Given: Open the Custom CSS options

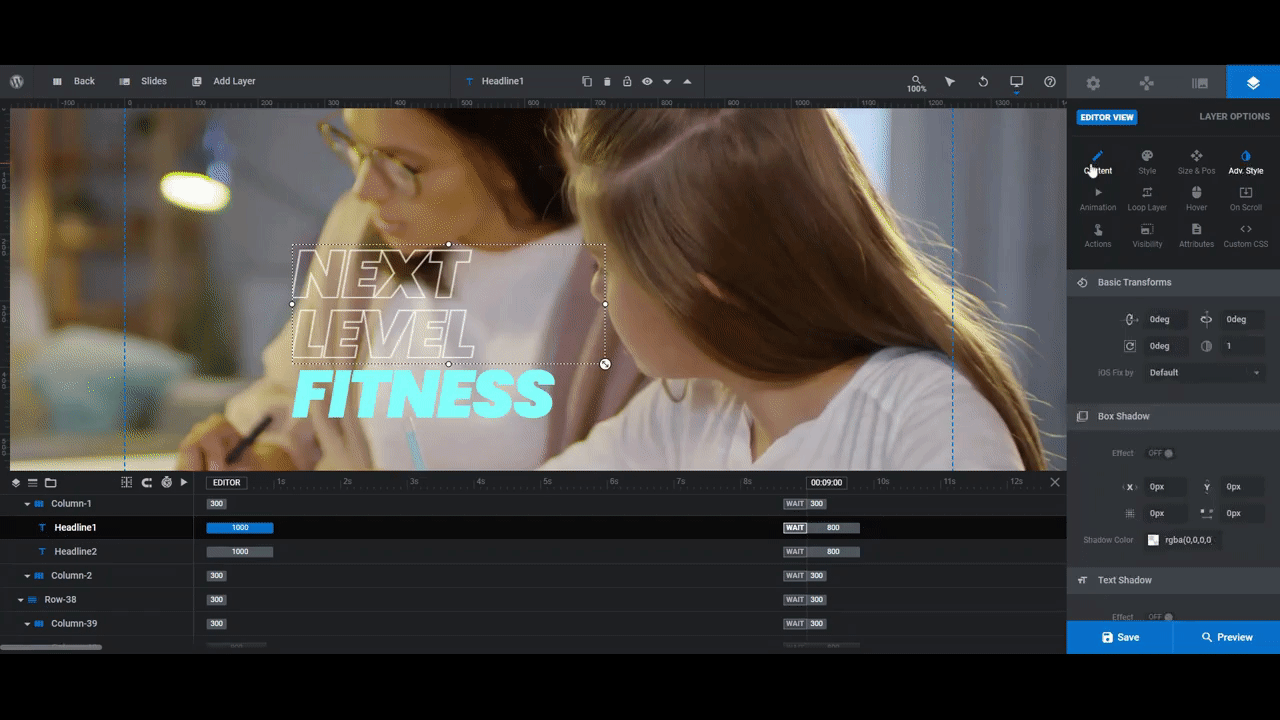Looking at the screenshot, I should 1246,236.
